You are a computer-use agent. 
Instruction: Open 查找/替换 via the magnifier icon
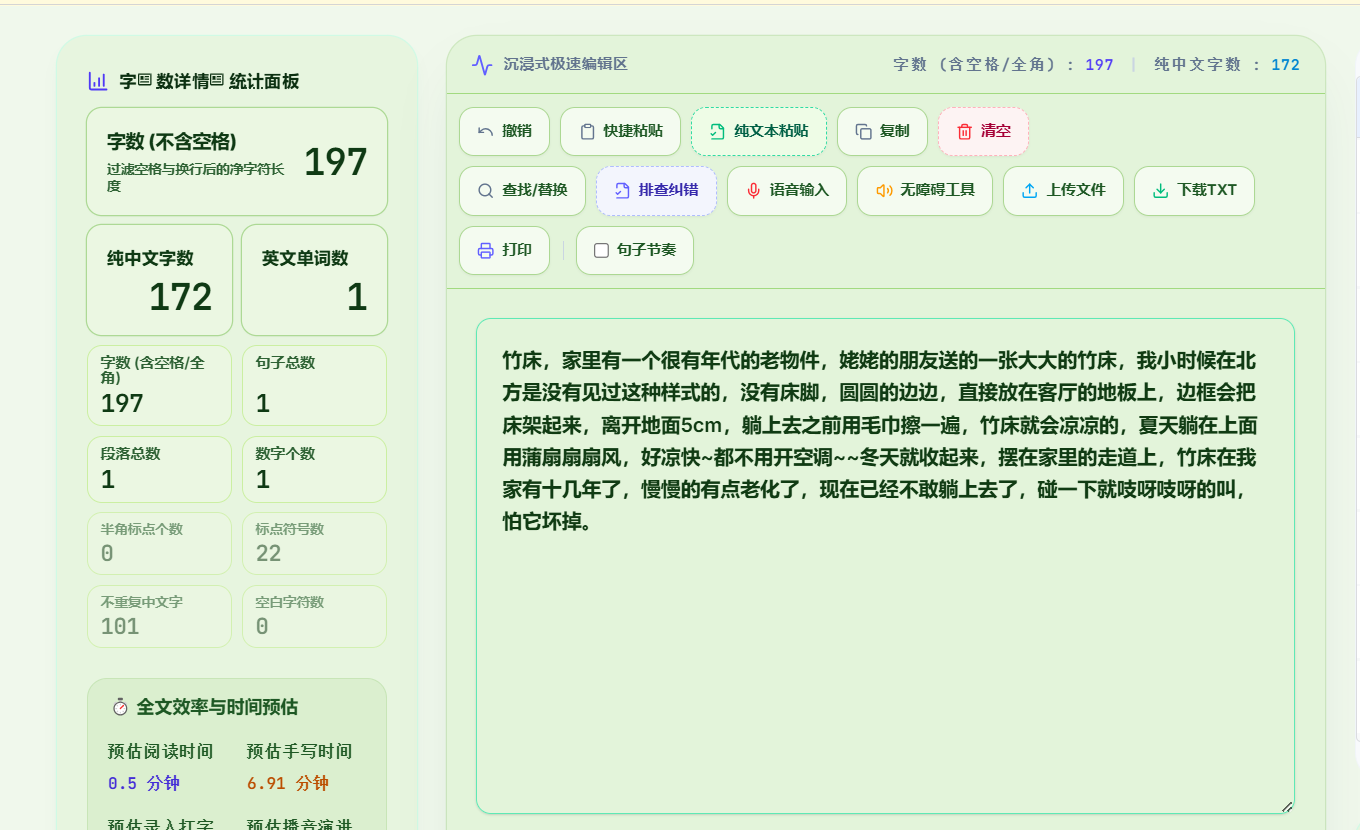pos(486,190)
